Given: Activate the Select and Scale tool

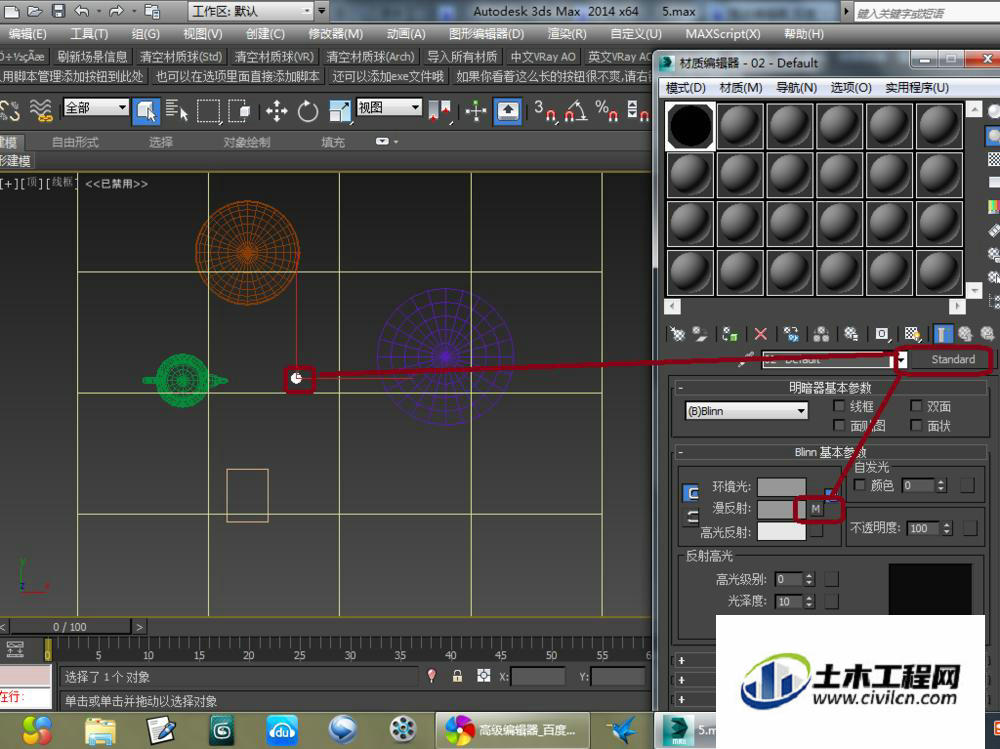Looking at the screenshot, I should pos(339,111).
